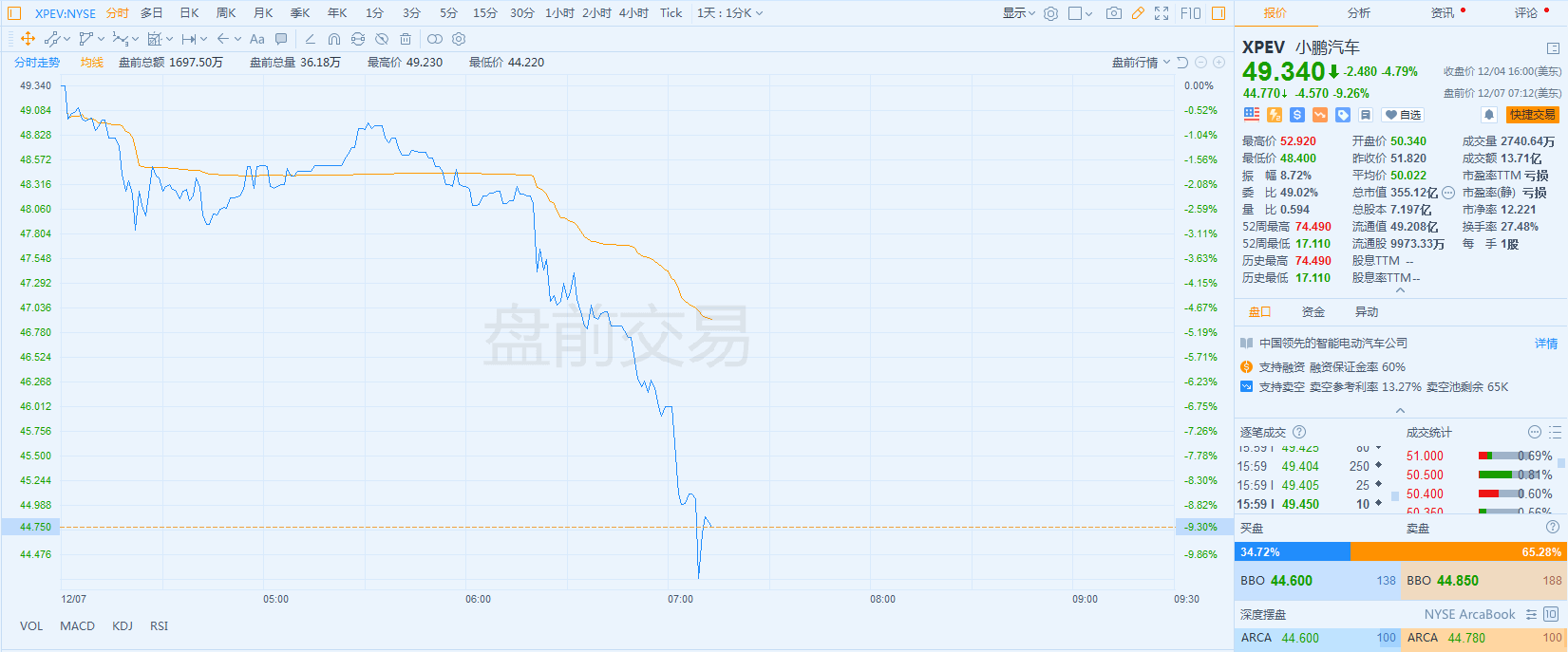Select the Aa text annotation tool
The image size is (1568, 652).
coord(257,39)
